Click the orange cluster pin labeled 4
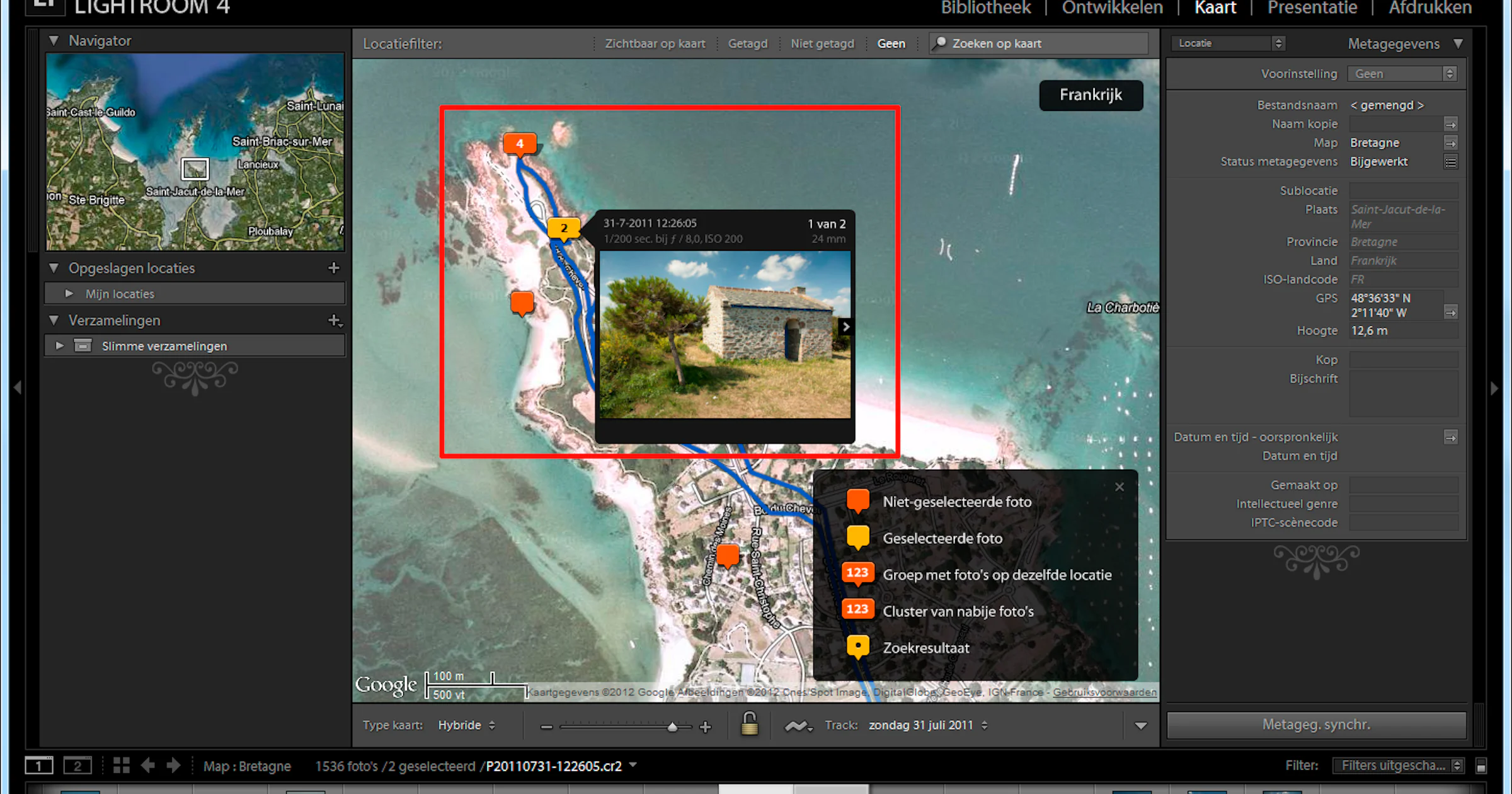This screenshot has width=1512, height=794. point(520,144)
